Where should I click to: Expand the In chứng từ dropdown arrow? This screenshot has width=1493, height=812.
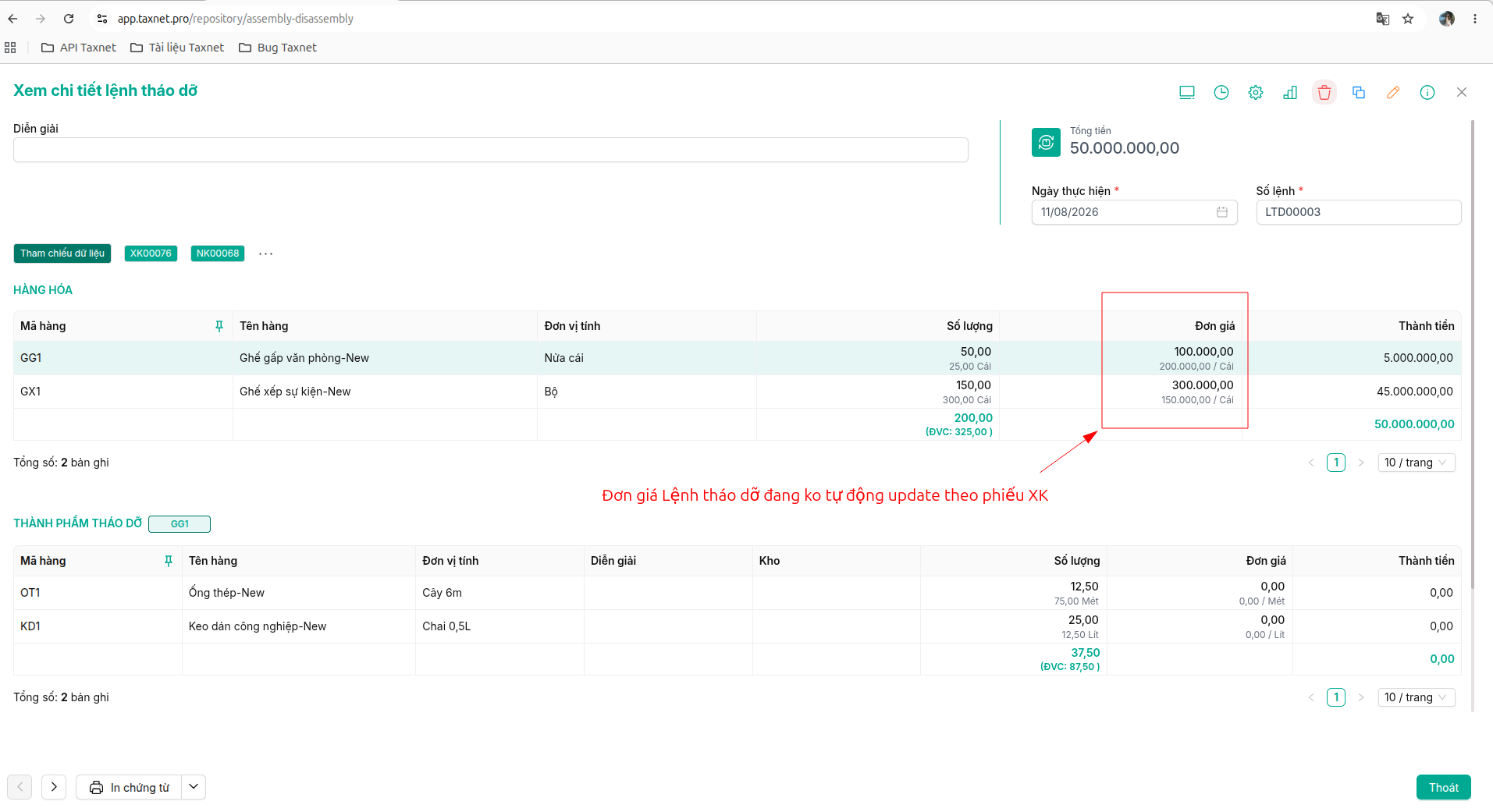tap(194, 787)
